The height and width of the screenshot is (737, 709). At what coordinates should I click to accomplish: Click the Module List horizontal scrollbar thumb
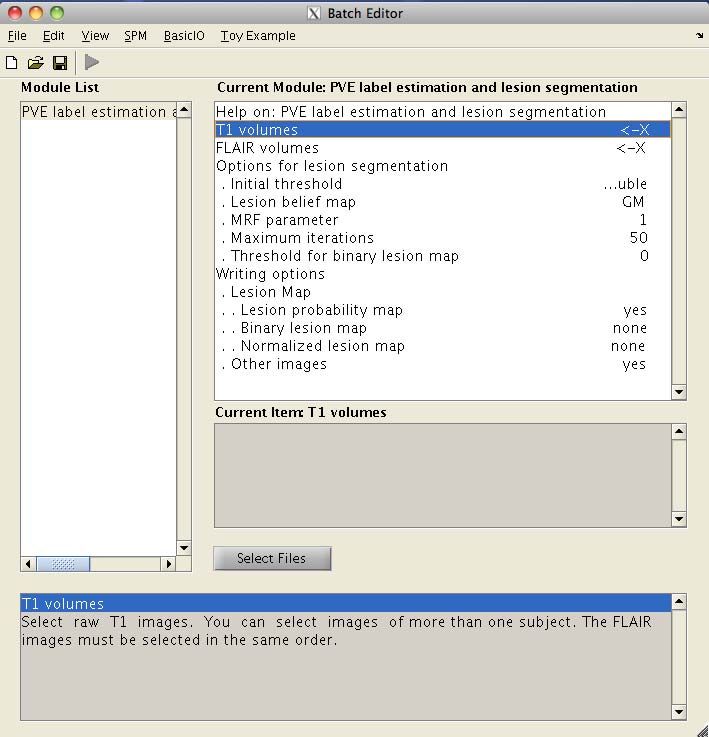click(63, 564)
